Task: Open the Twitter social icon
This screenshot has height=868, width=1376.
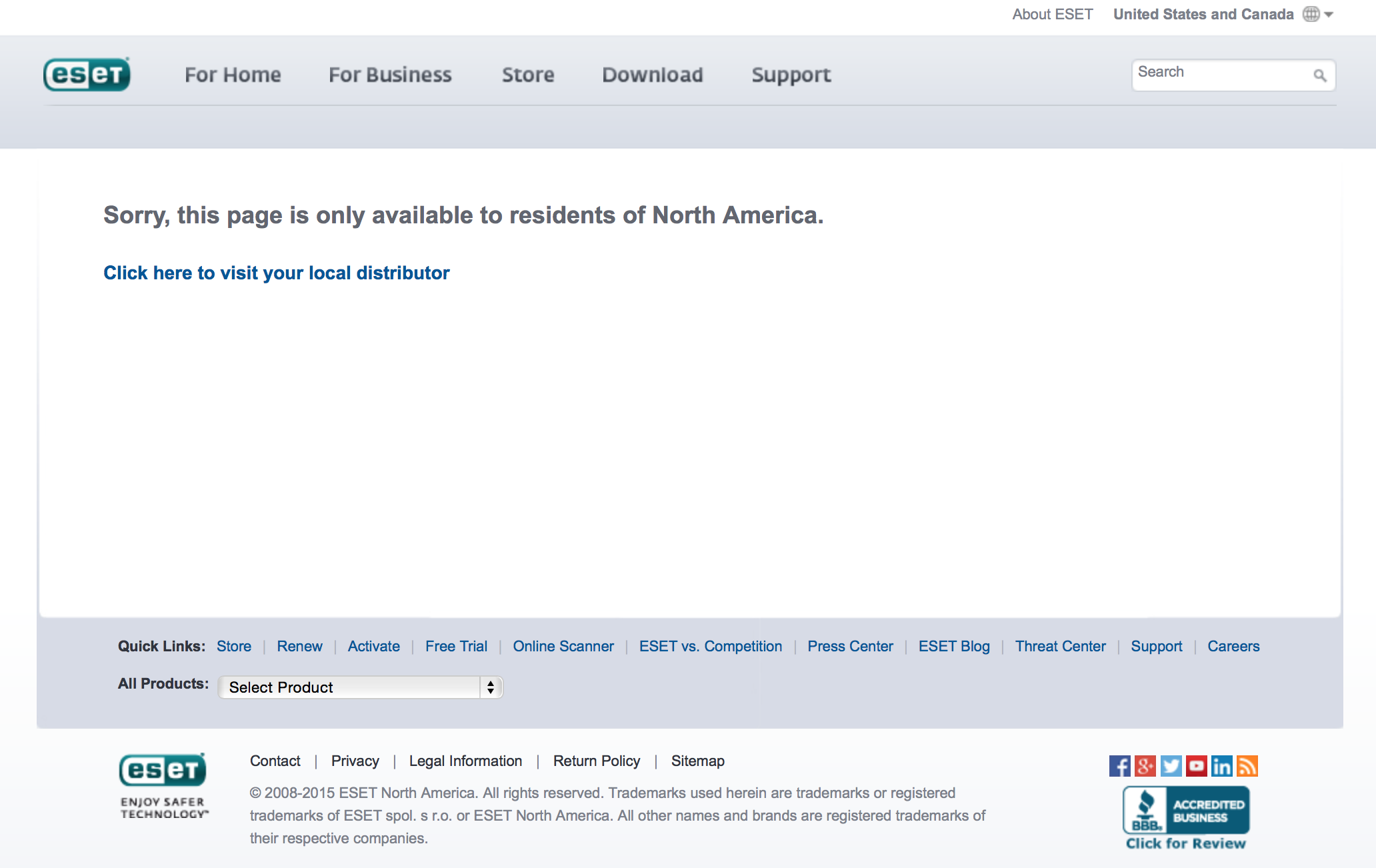Action: coord(1171,766)
